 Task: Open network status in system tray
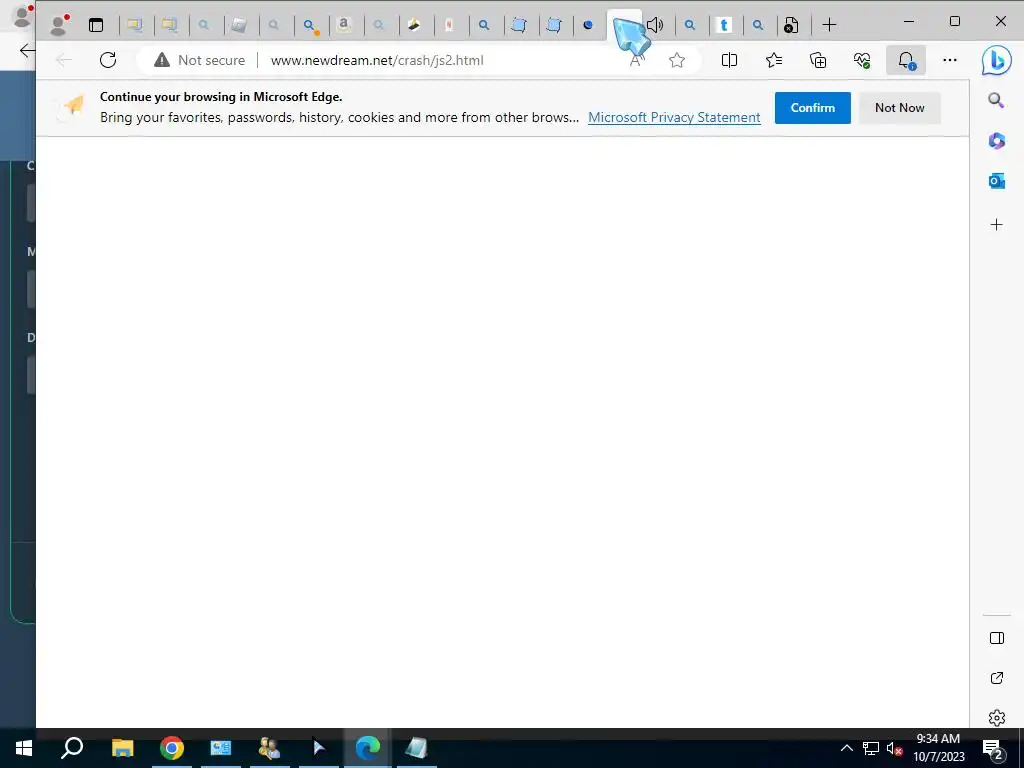click(871, 748)
